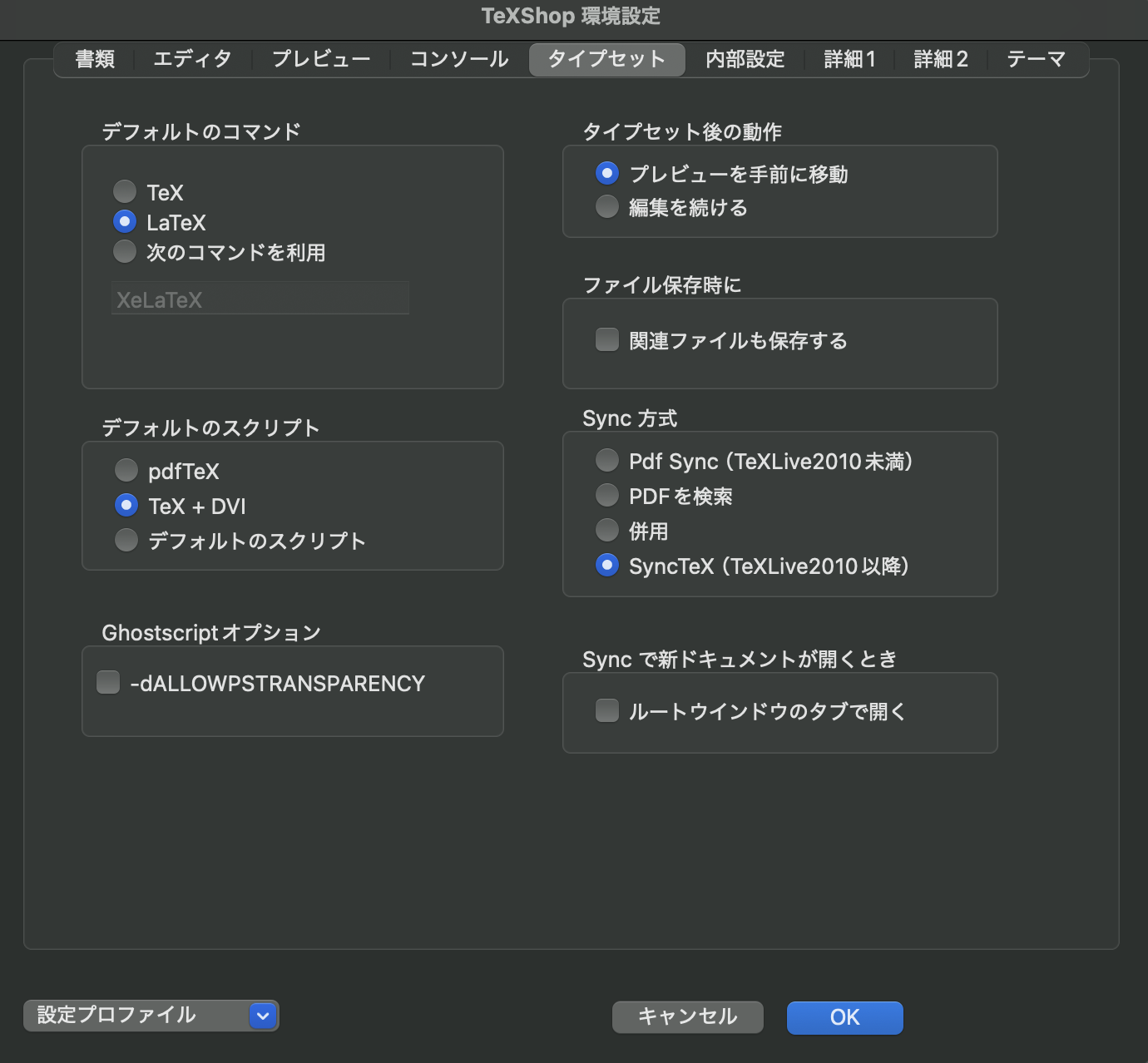Select 併用 sync method
Image resolution: width=1148 pixels, height=1063 pixels.
coord(607,531)
